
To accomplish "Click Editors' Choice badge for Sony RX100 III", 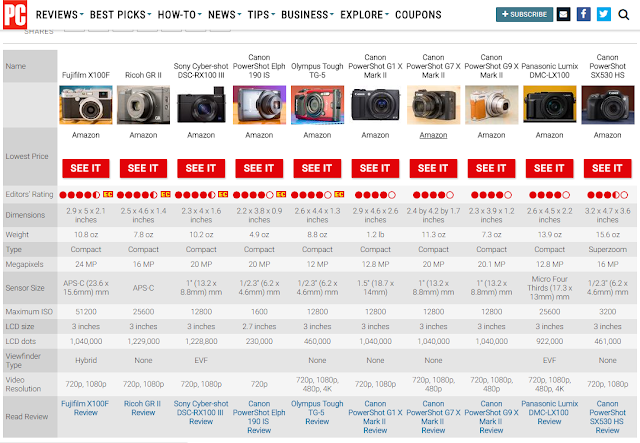I will (223, 194).
